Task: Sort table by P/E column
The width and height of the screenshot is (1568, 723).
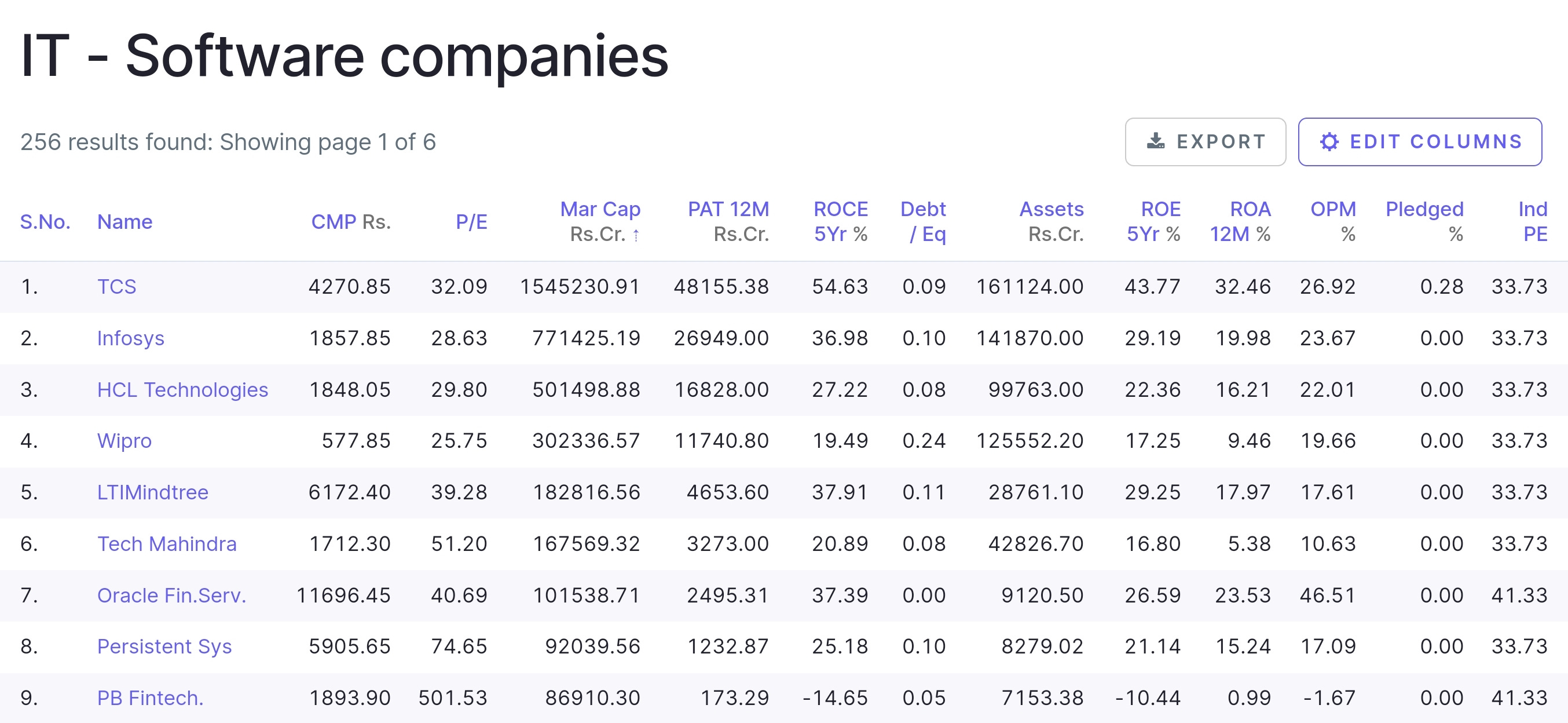Action: pyautogui.click(x=471, y=222)
